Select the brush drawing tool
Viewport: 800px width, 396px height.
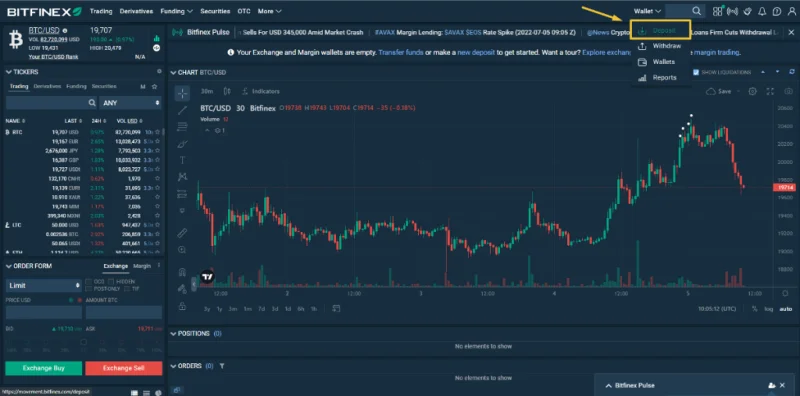pyautogui.click(x=183, y=144)
